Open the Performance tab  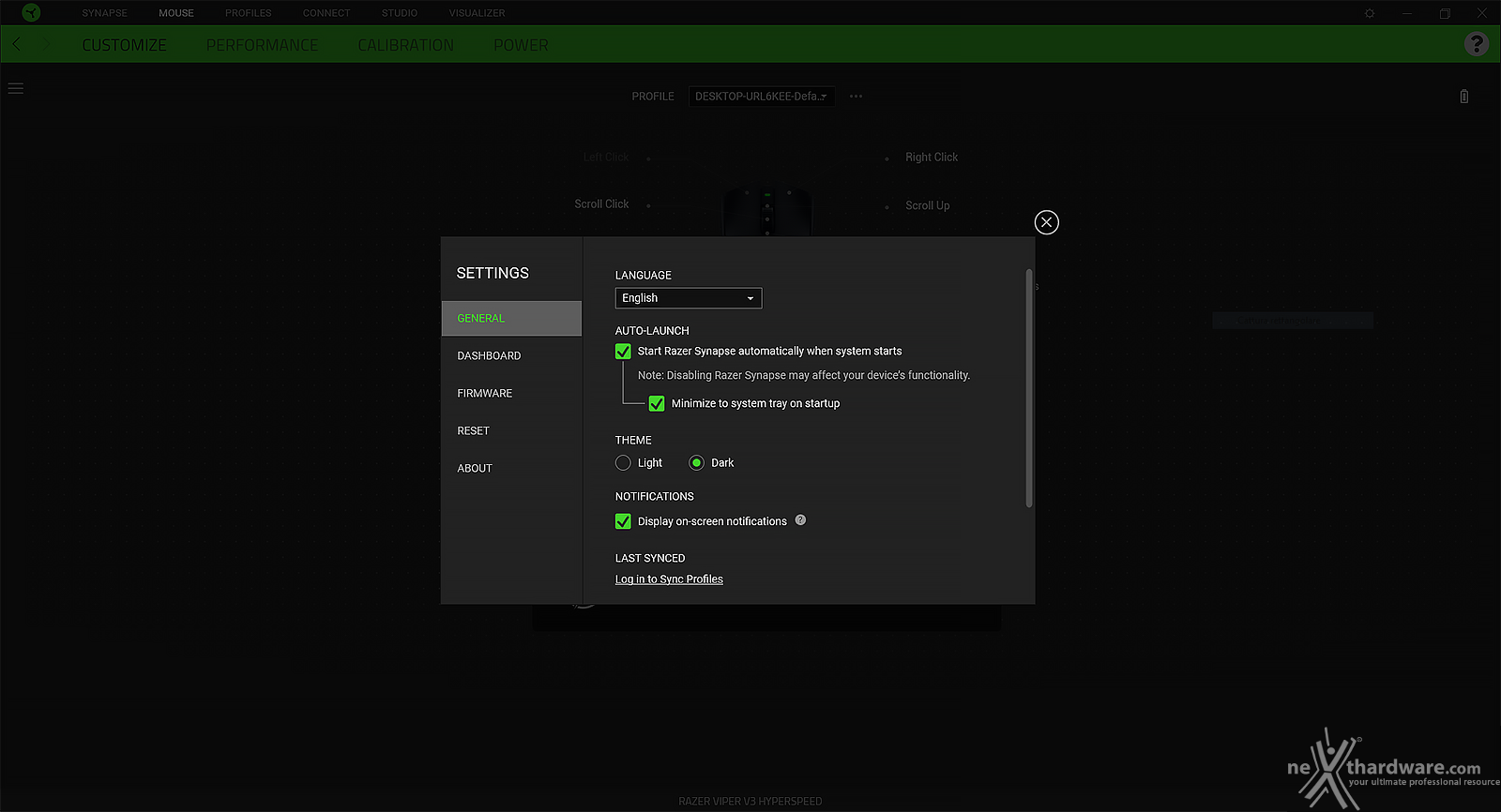262,45
